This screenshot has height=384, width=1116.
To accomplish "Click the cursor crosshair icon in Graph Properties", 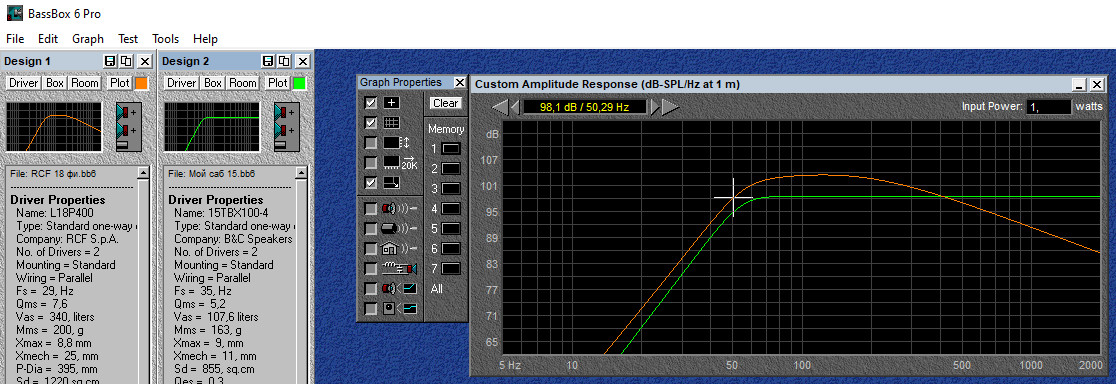I will click(392, 102).
